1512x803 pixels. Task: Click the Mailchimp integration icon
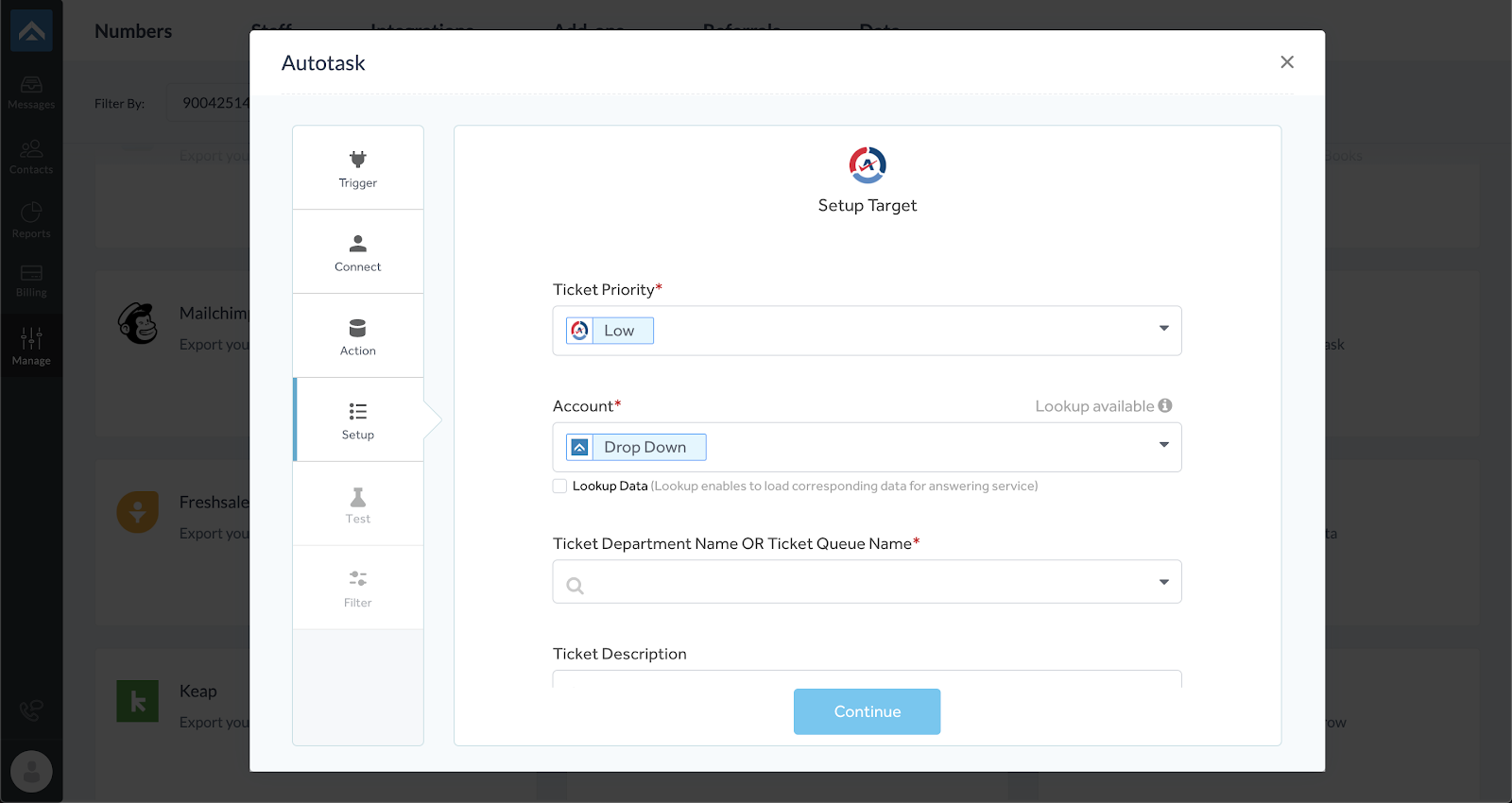coord(138,324)
